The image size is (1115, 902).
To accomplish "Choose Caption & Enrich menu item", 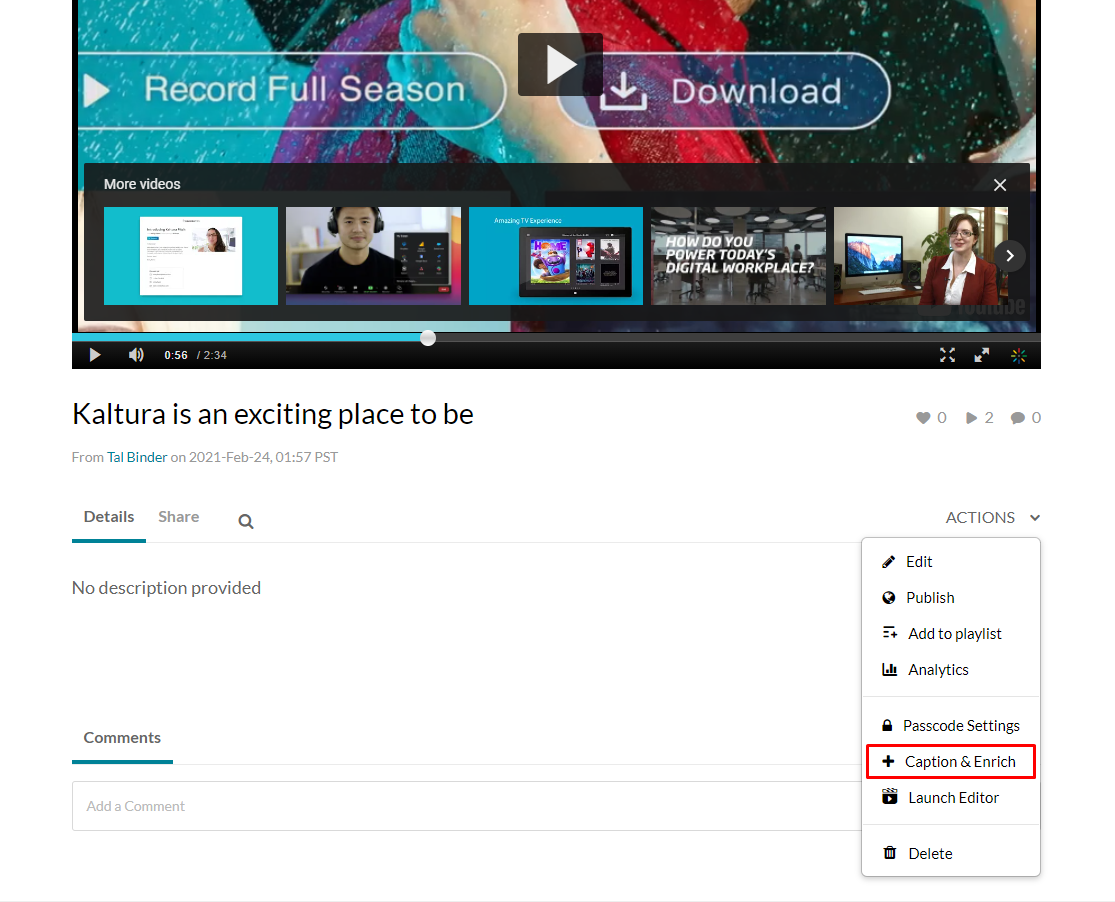I will pos(951,762).
